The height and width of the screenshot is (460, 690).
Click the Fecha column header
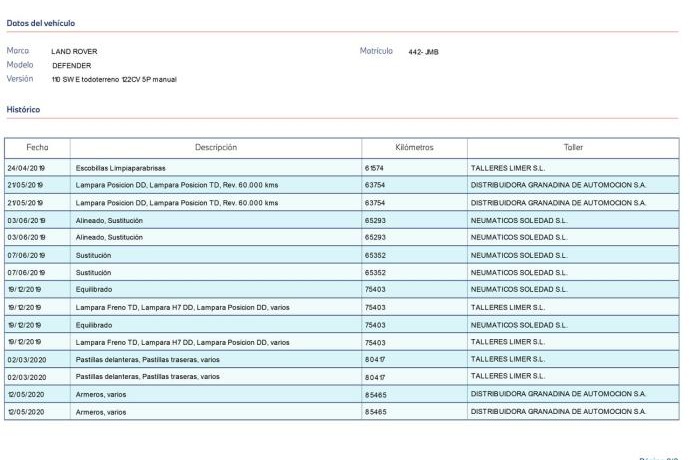click(x=37, y=147)
